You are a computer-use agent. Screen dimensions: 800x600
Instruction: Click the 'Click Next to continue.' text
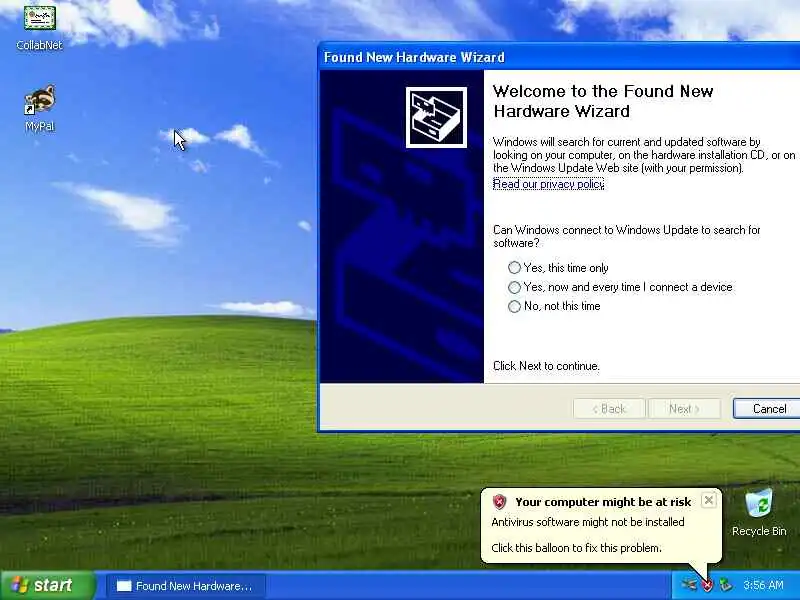[546, 366]
